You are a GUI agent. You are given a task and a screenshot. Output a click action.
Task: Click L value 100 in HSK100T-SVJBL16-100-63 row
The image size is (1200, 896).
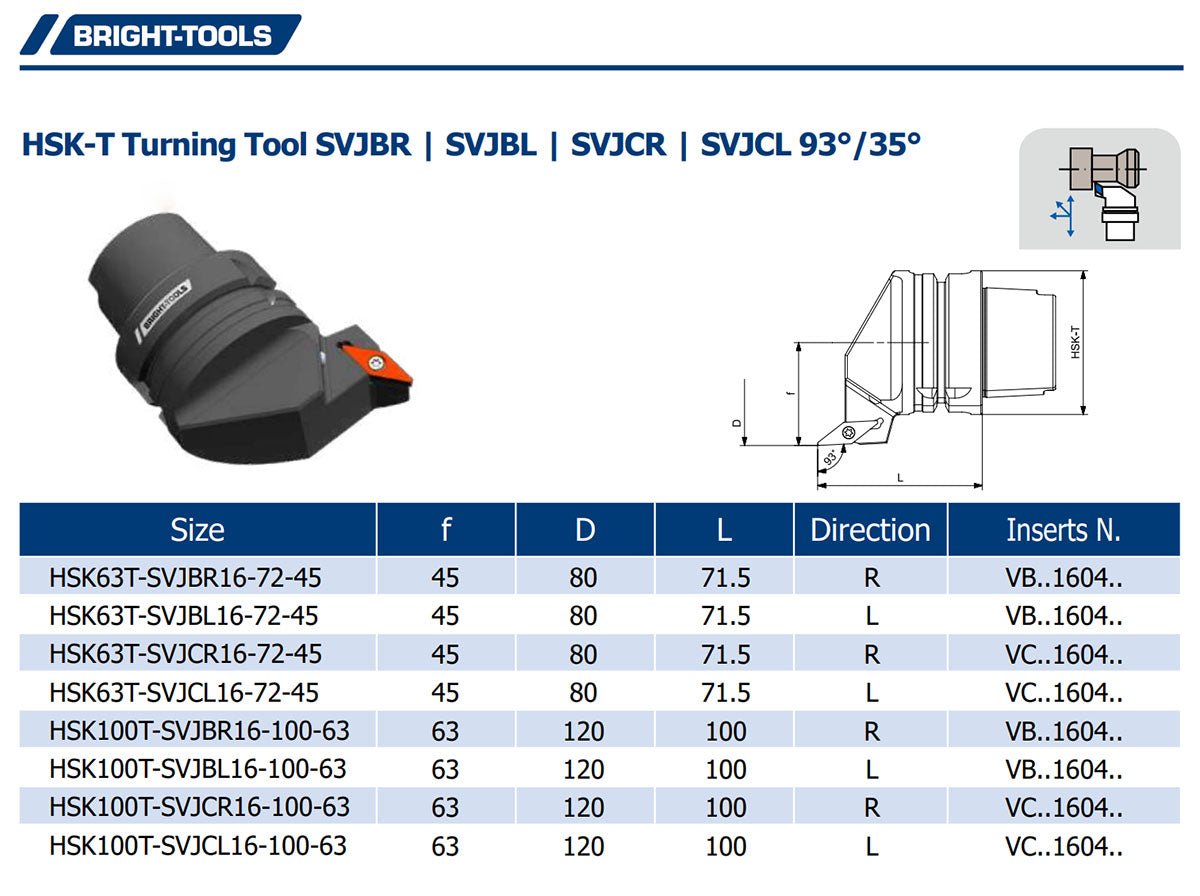[x=725, y=769]
